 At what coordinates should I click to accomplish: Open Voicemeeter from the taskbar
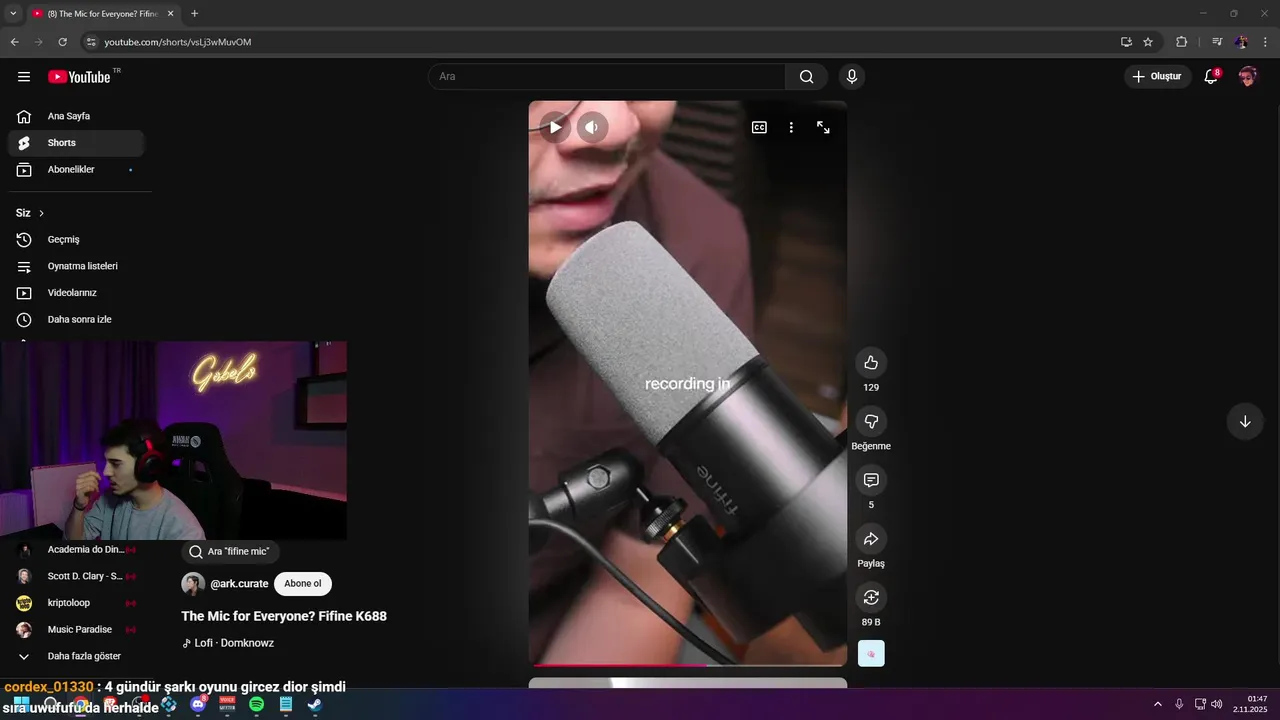[227, 704]
